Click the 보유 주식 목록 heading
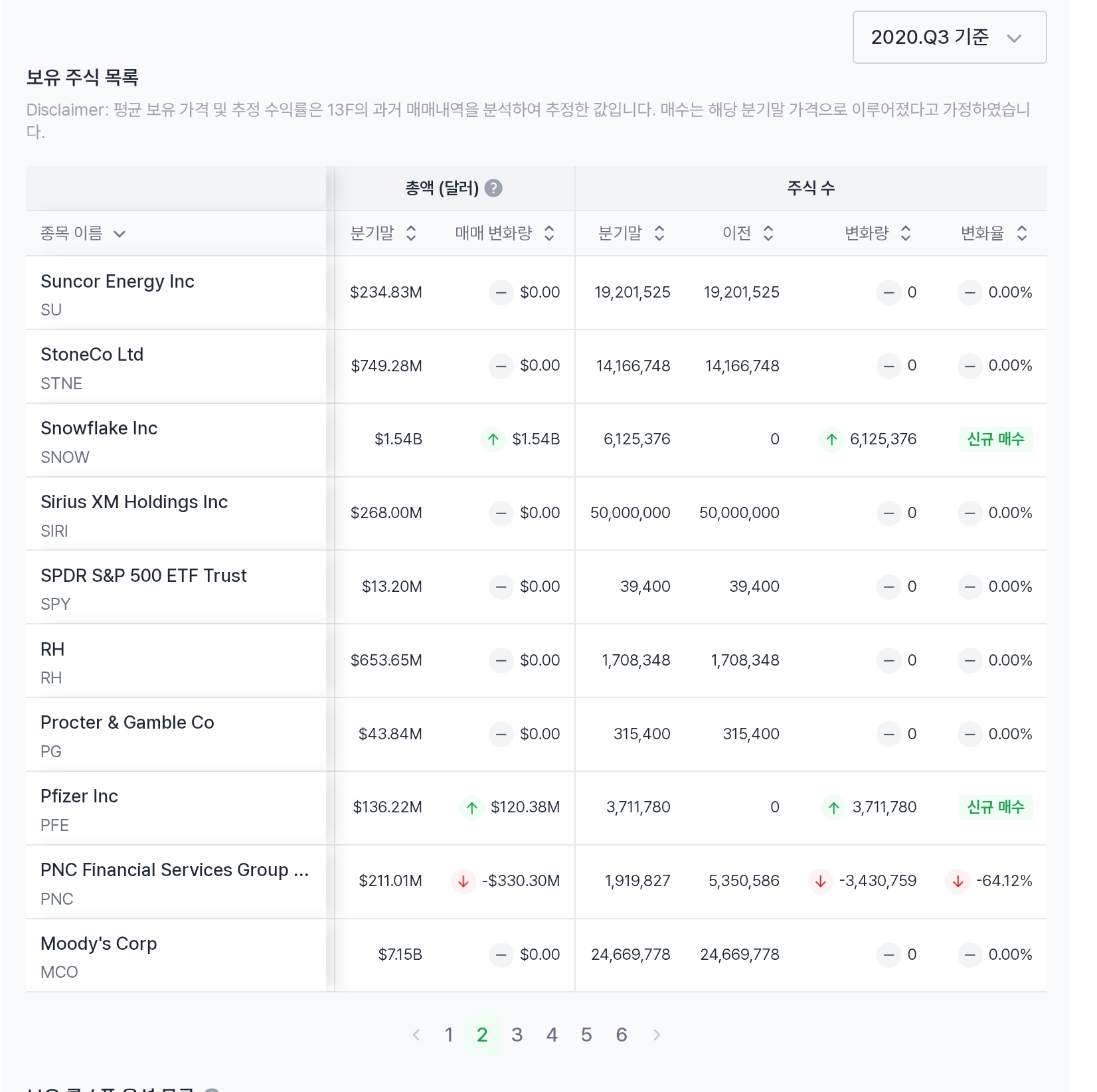Image resolution: width=1097 pixels, height=1092 pixels. 82,78
